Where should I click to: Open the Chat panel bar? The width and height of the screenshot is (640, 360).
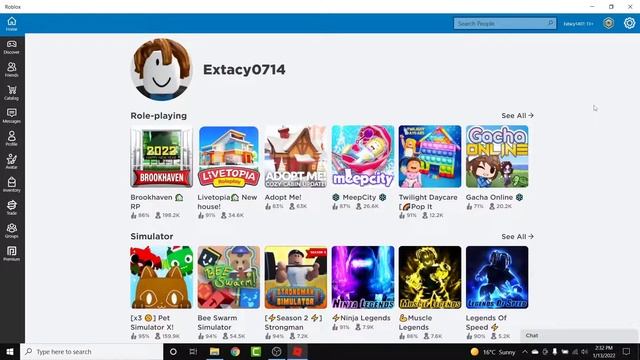point(579,335)
